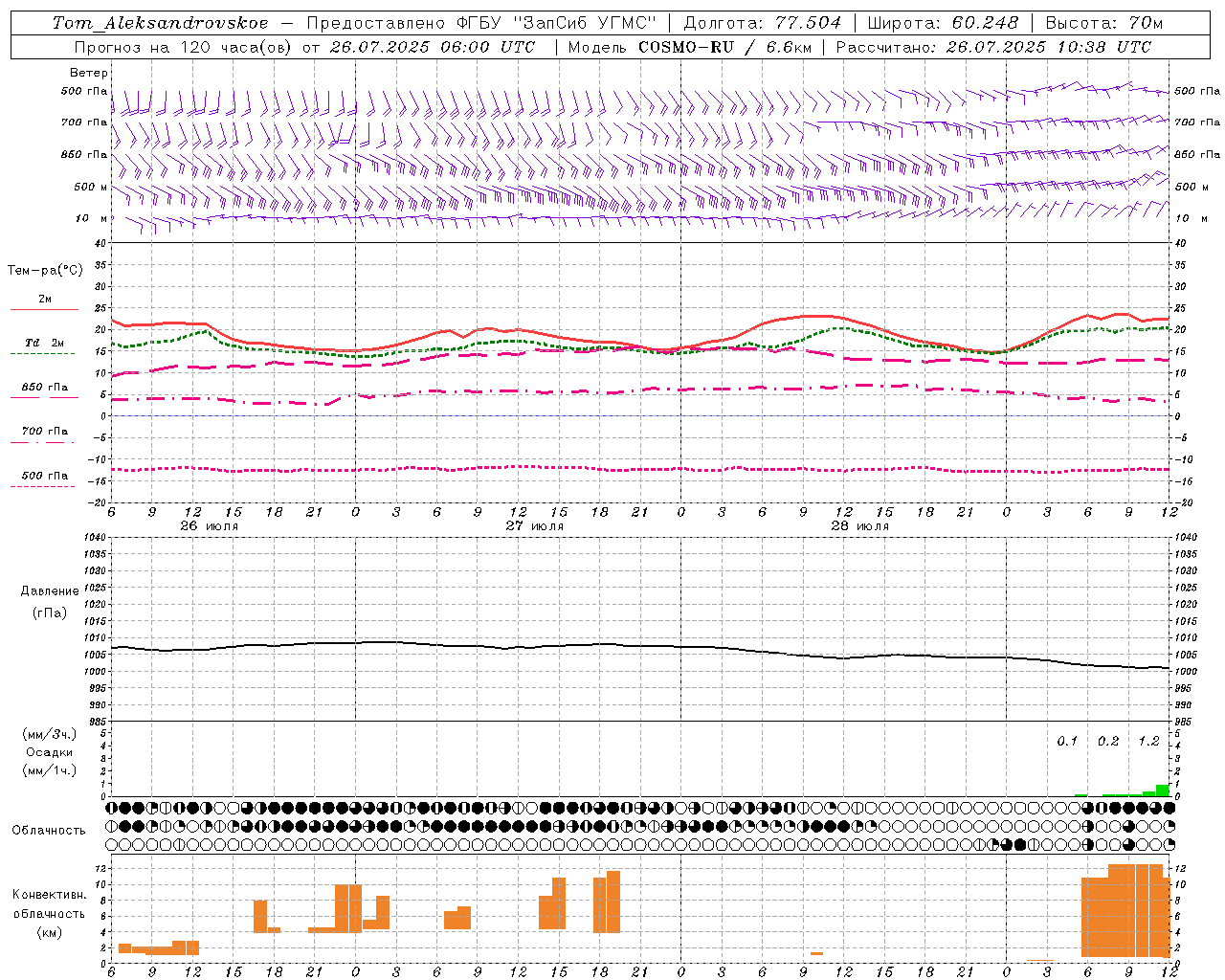Viewport: 1225px width, 980px height.
Task: Click the elevation text 'Высота: 70м'
Action: click(x=1104, y=23)
